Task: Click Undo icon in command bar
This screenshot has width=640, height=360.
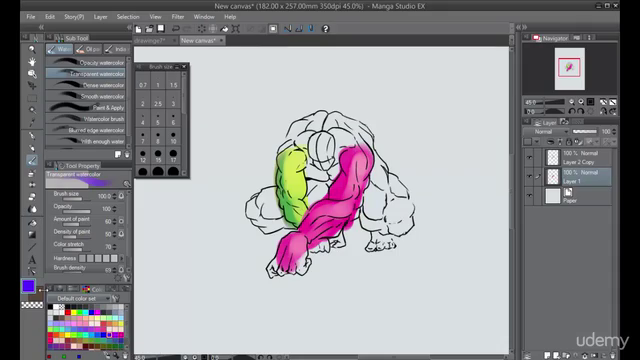Action: click(176, 29)
